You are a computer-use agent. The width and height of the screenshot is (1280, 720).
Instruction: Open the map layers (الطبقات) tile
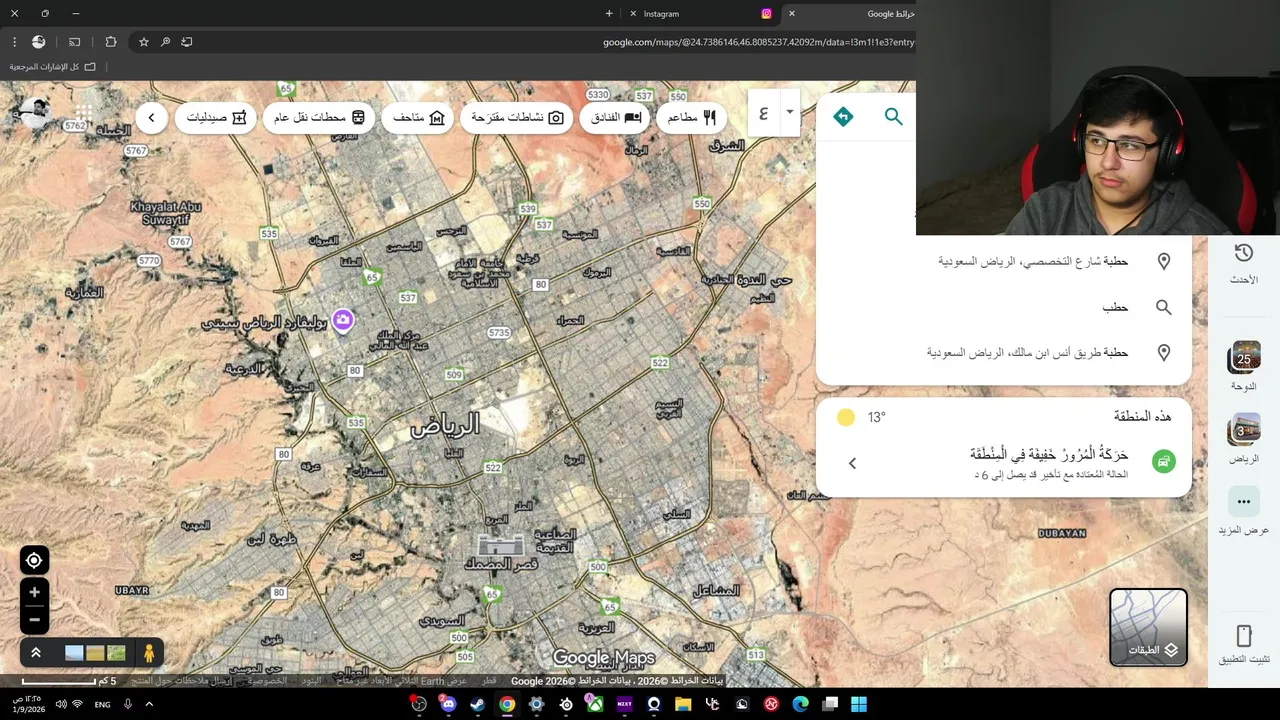(x=1148, y=627)
